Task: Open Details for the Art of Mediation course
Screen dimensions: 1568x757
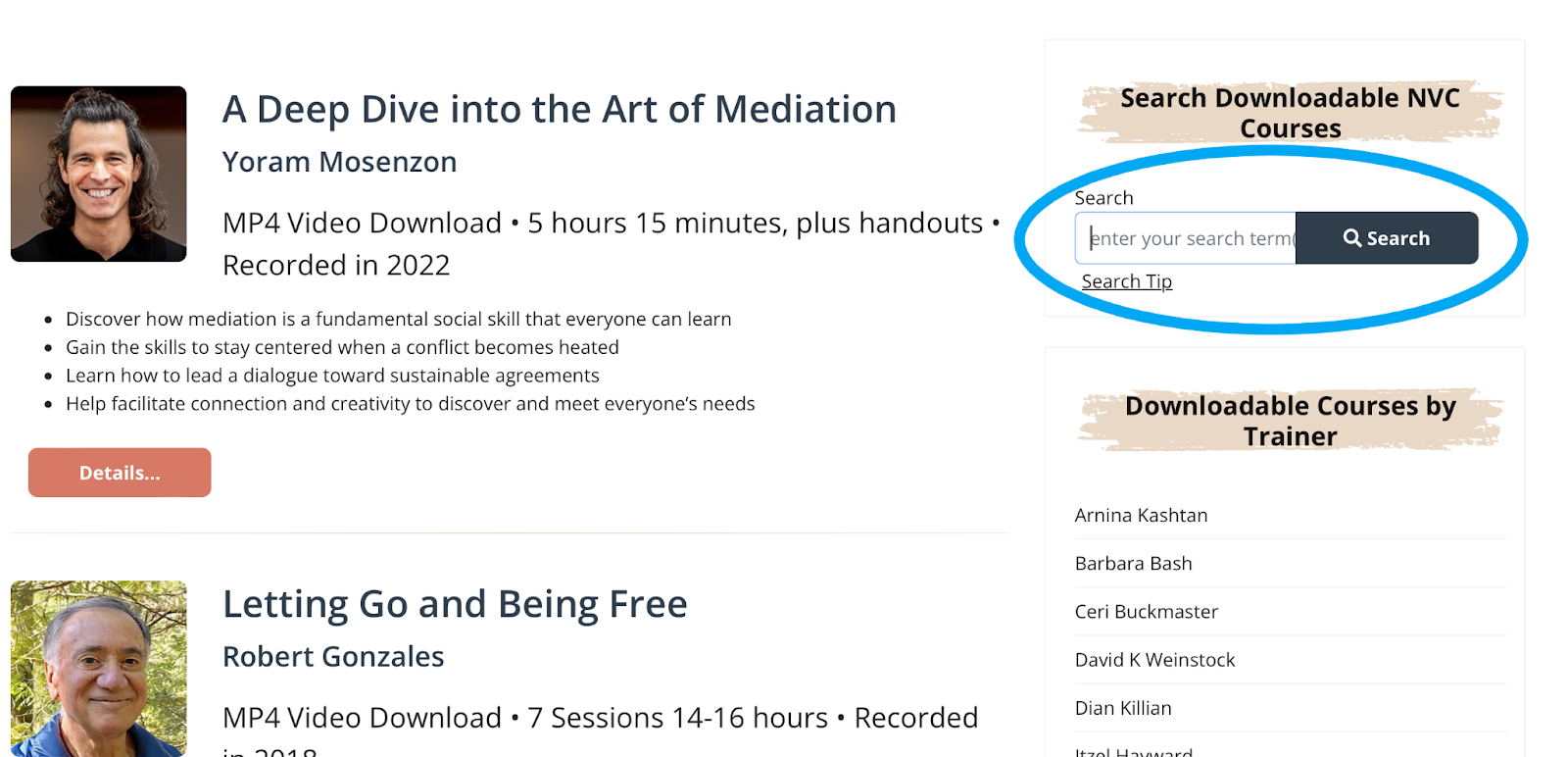Action: [120, 473]
